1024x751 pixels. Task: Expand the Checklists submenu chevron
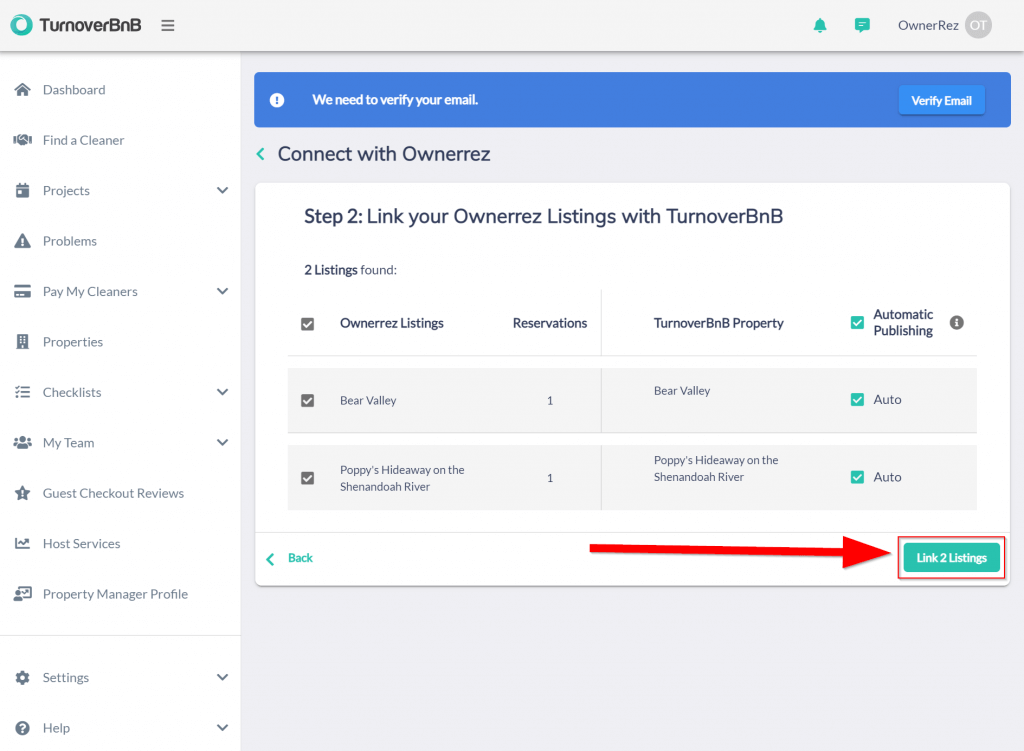pyautogui.click(x=223, y=392)
